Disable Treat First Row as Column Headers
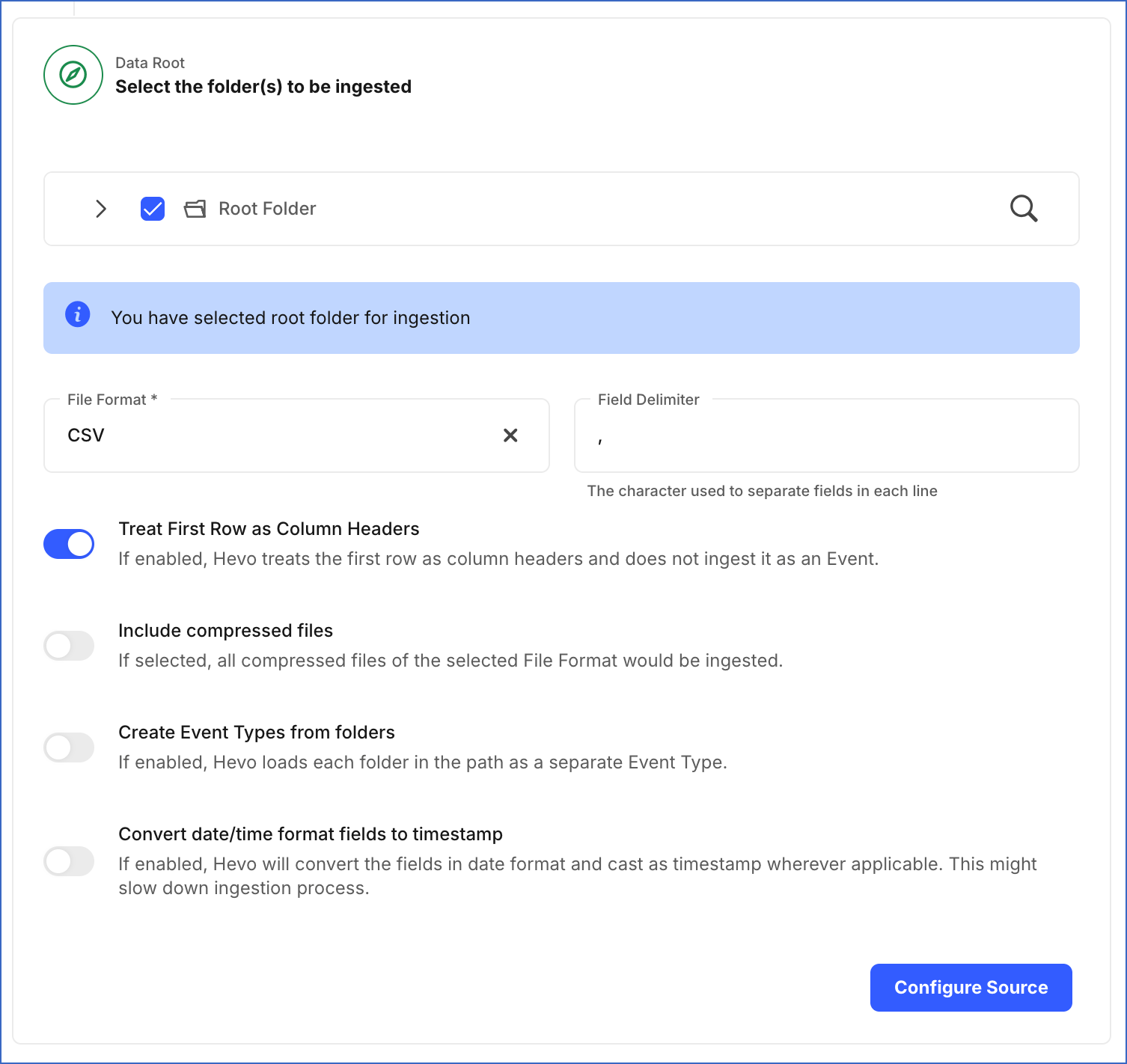The image size is (1127, 1064). click(69, 544)
